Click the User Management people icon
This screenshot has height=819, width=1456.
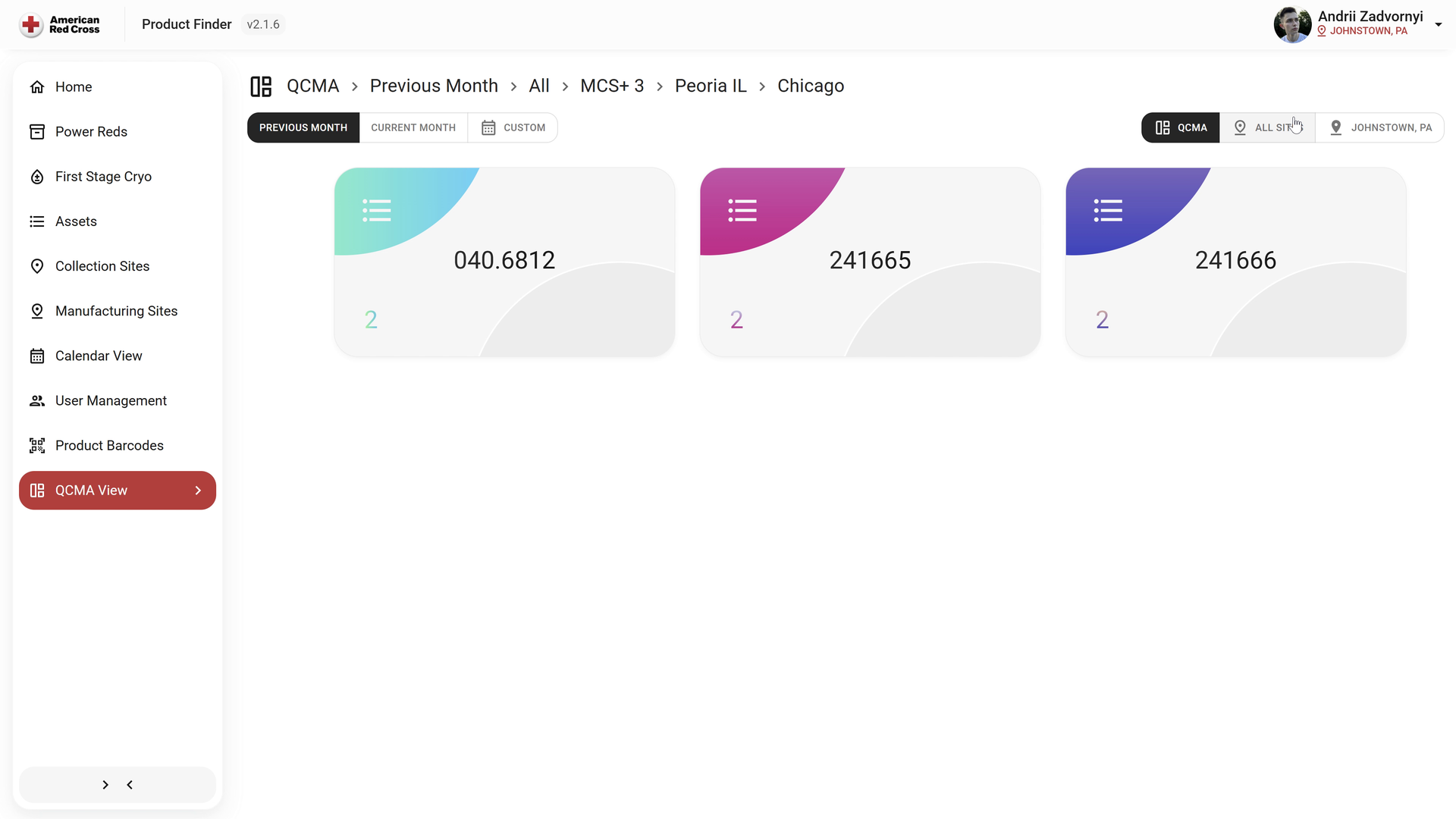coord(37,400)
